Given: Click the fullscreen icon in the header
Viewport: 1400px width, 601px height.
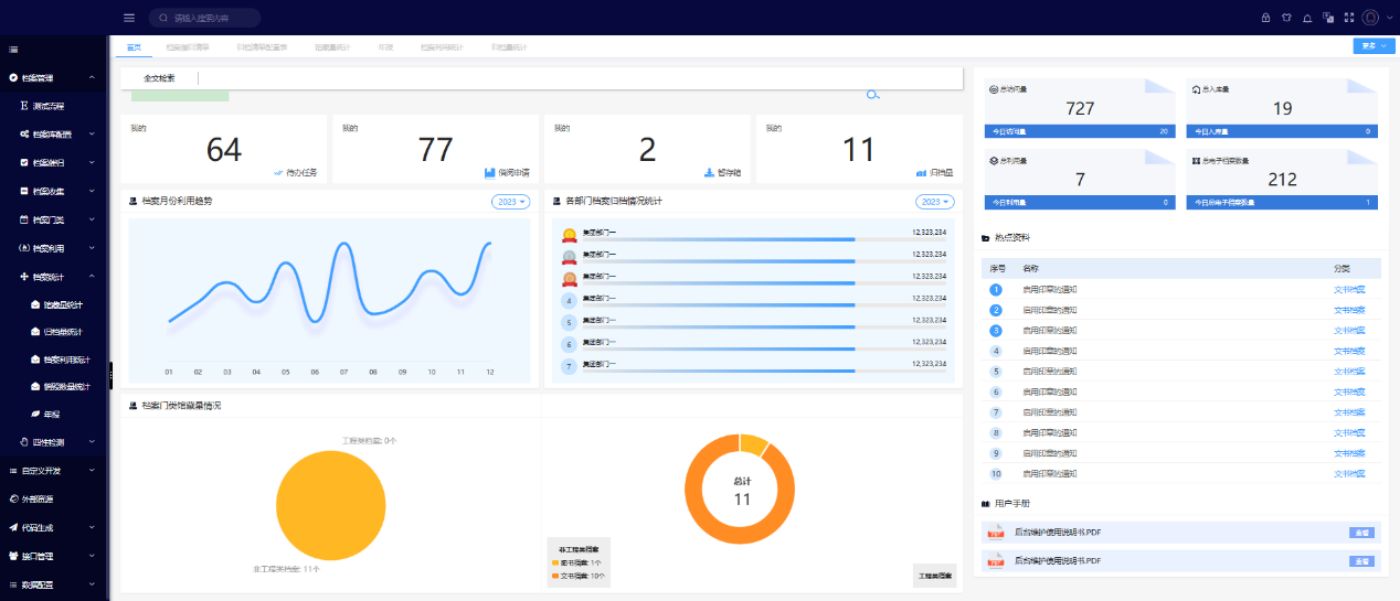Looking at the screenshot, I should tap(1348, 18).
